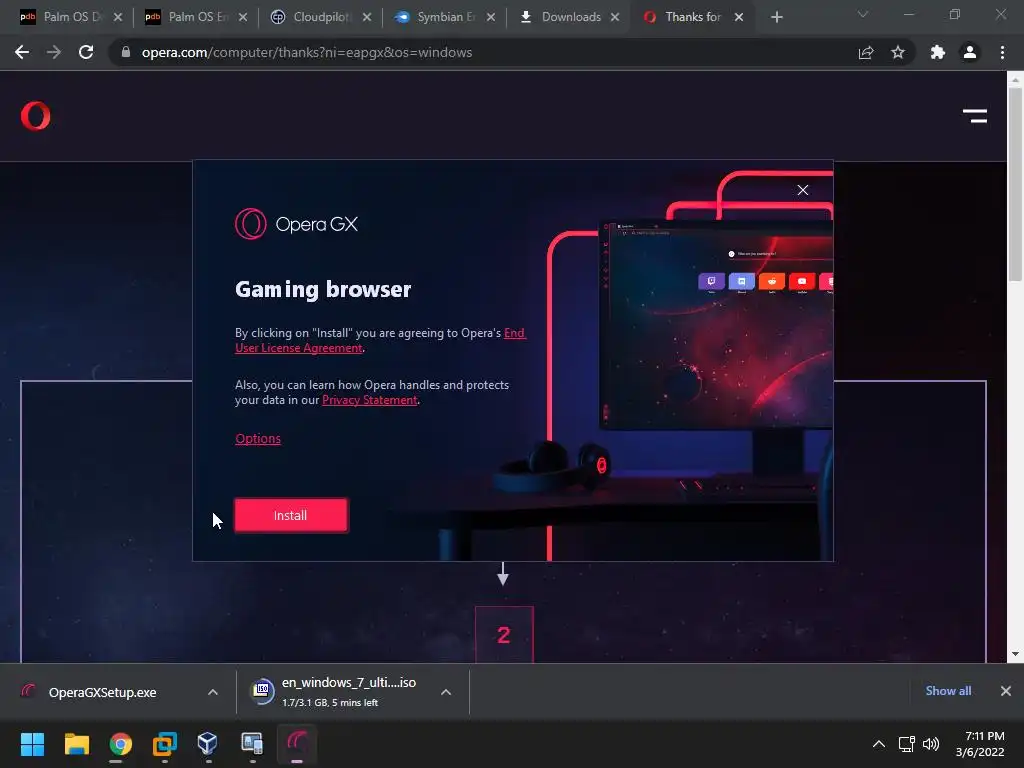Open Google Chrome from the taskbar

120,744
